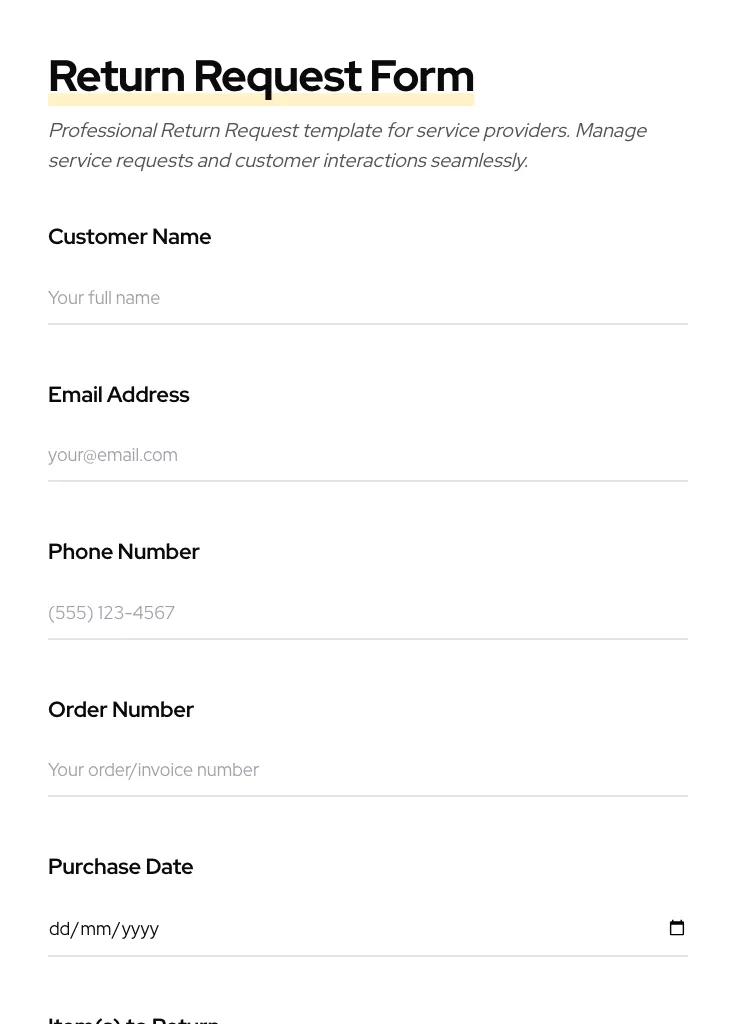Image resolution: width=736 pixels, height=1024 pixels.
Task: Click the word 'Return' in the page title
Action: [116, 77]
